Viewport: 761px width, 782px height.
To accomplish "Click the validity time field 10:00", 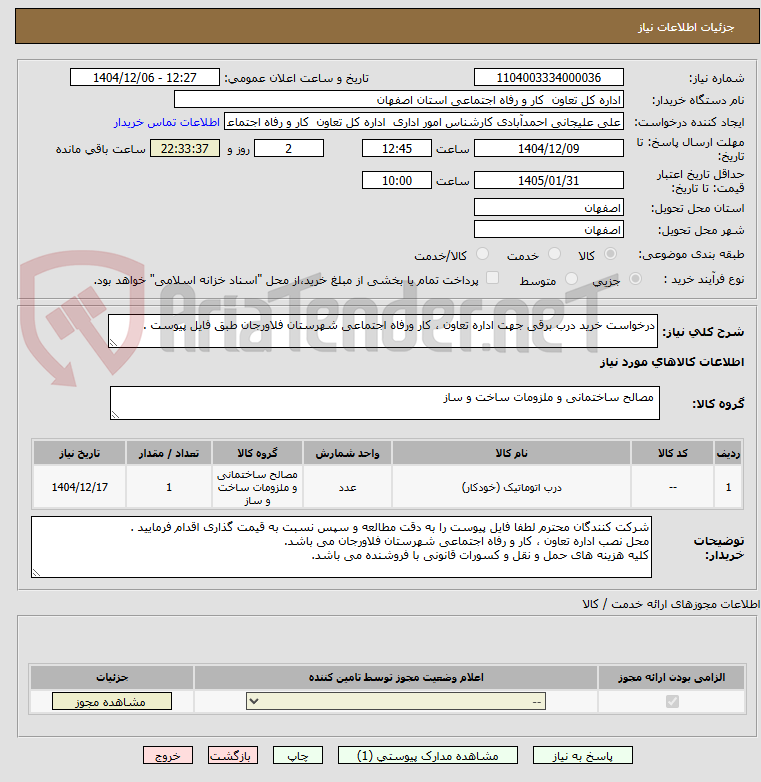I will click(x=397, y=180).
